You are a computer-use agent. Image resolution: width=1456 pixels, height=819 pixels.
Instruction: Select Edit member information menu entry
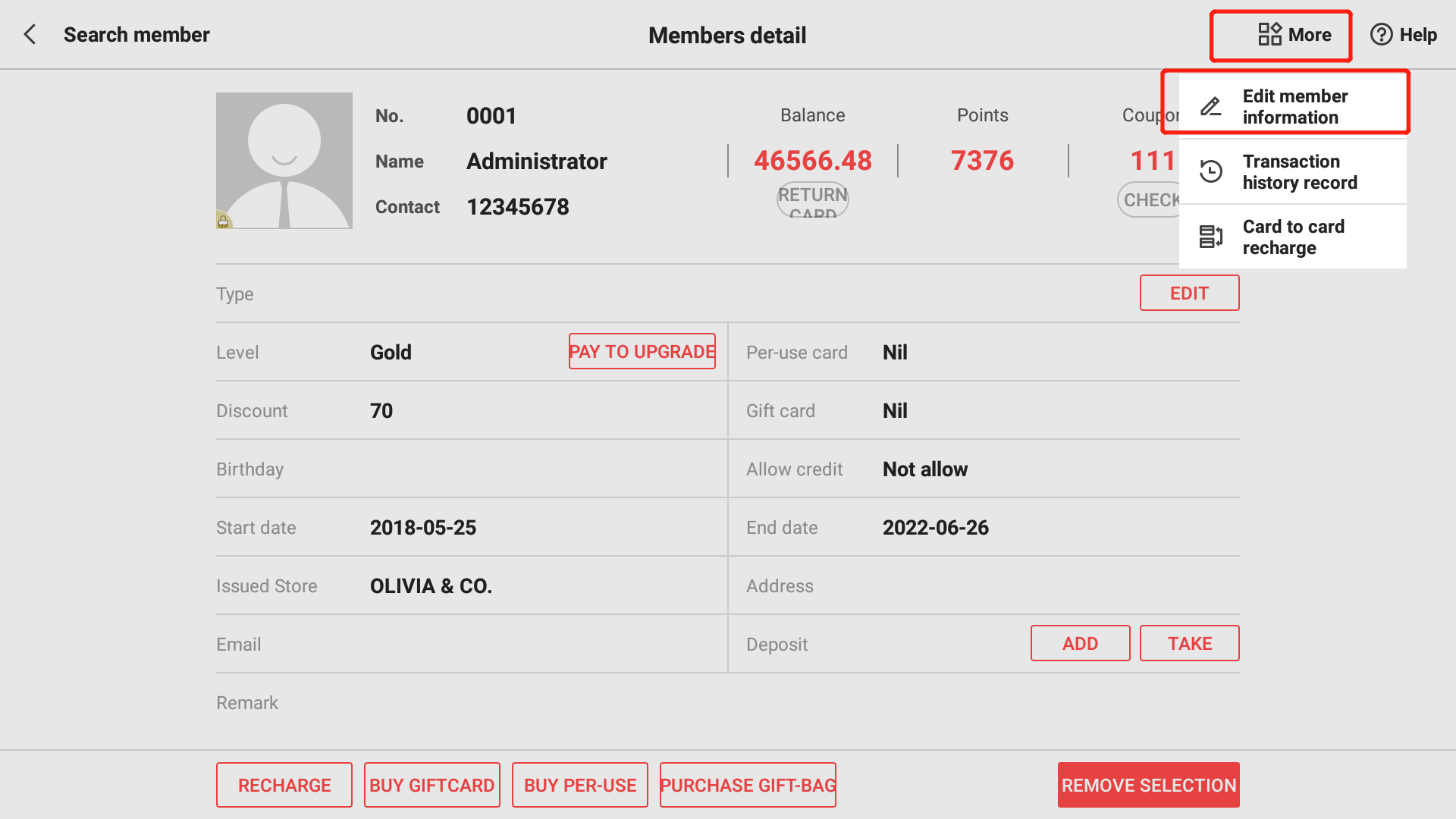coord(1293,107)
